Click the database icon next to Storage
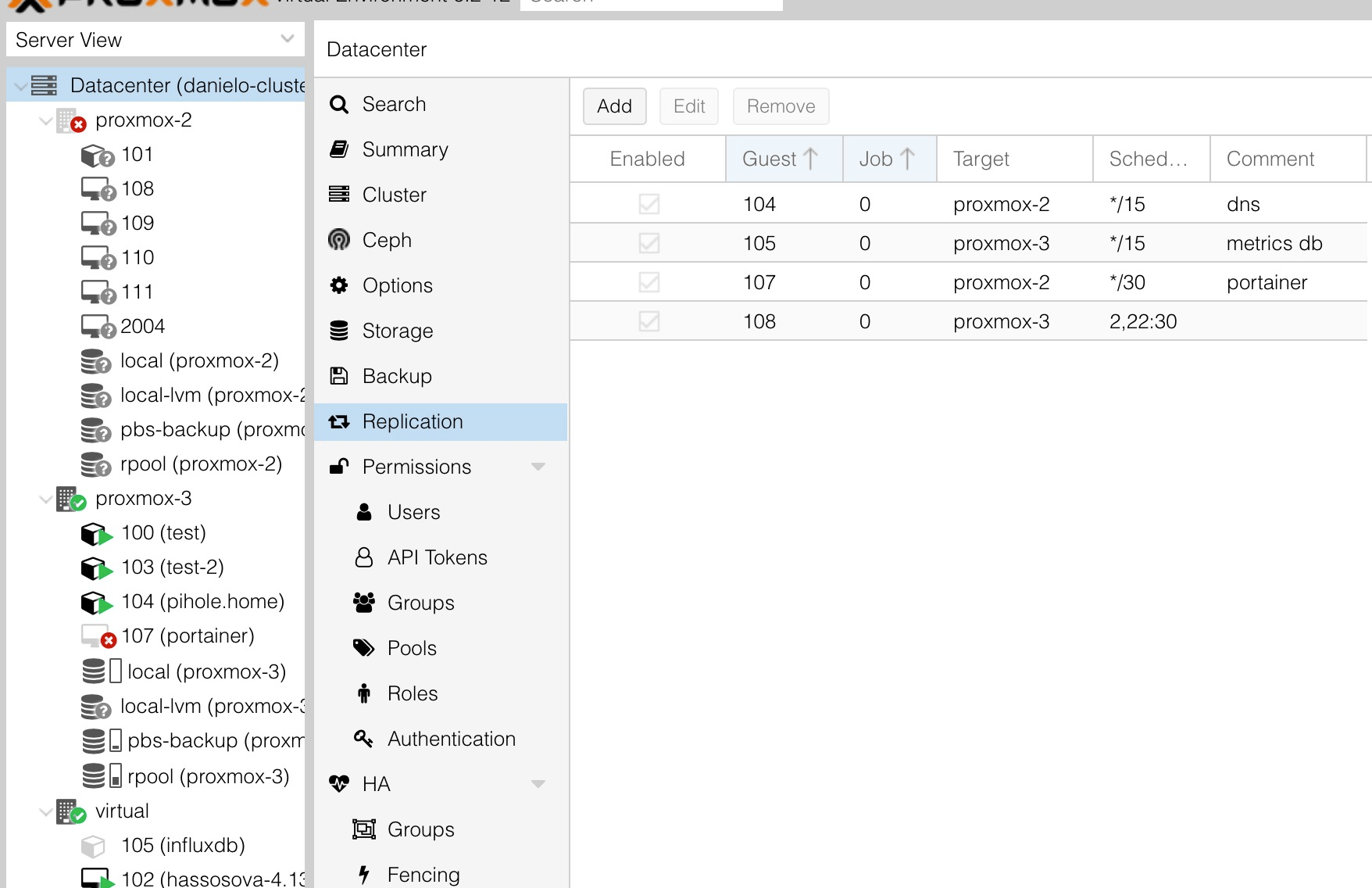The image size is (1372, 888). 339,331
